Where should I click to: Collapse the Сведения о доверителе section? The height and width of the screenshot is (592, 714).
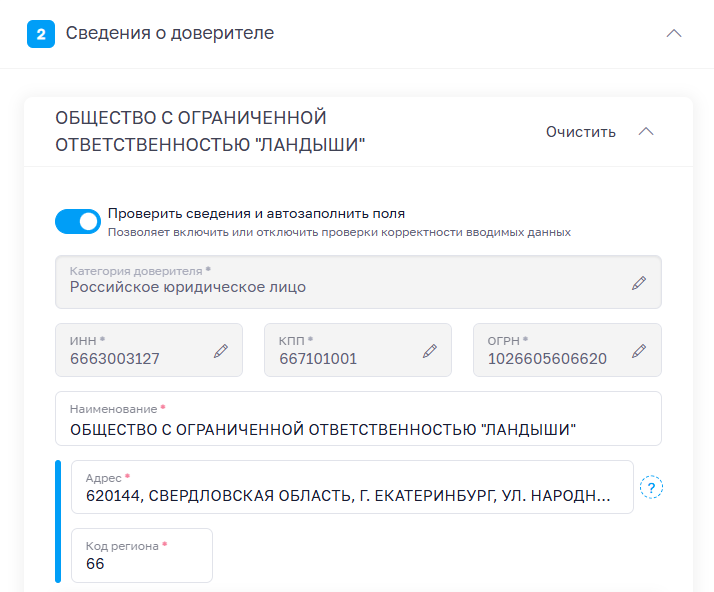(674, 33)
